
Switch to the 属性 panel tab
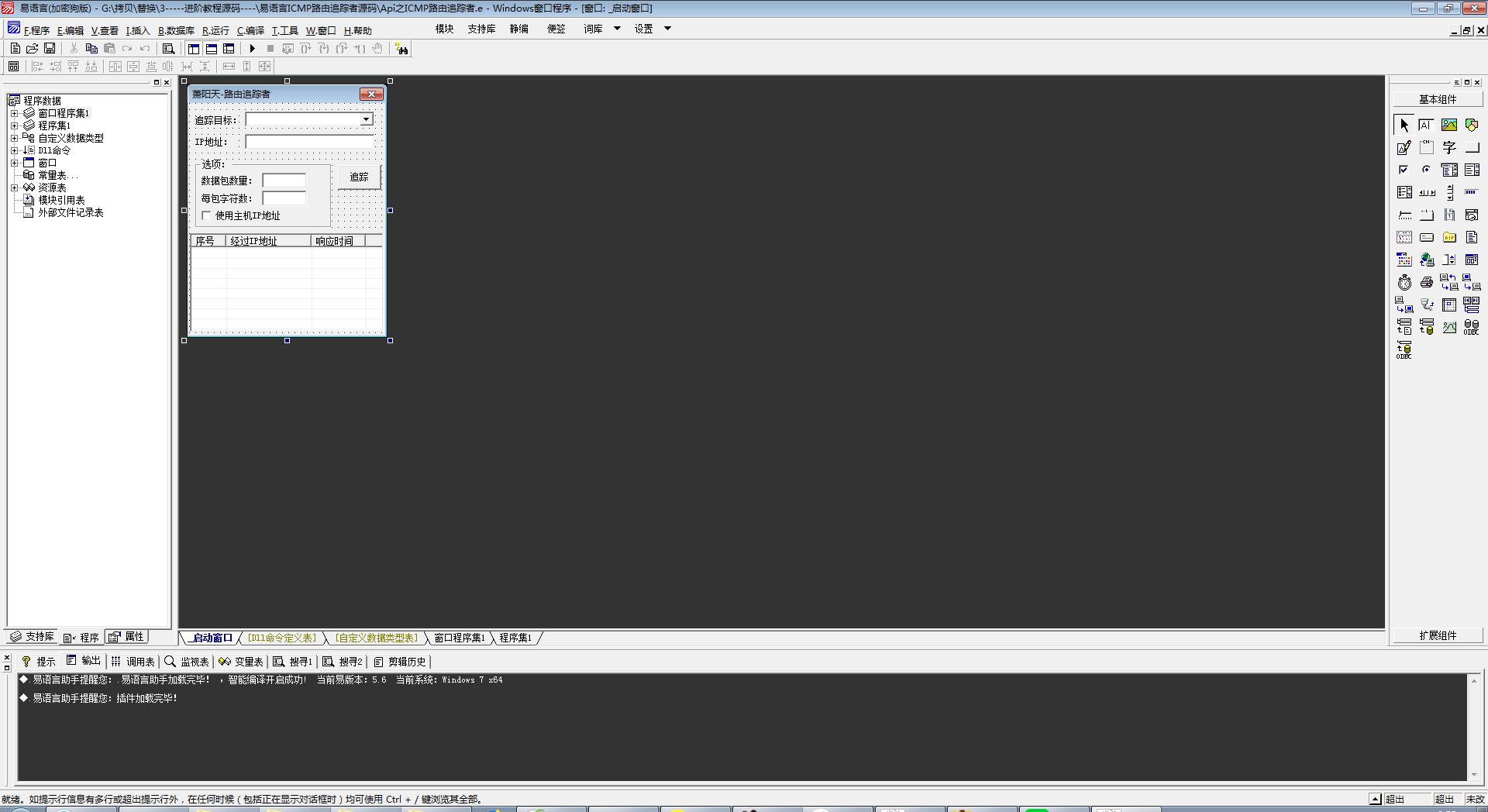tap(127, 636)
